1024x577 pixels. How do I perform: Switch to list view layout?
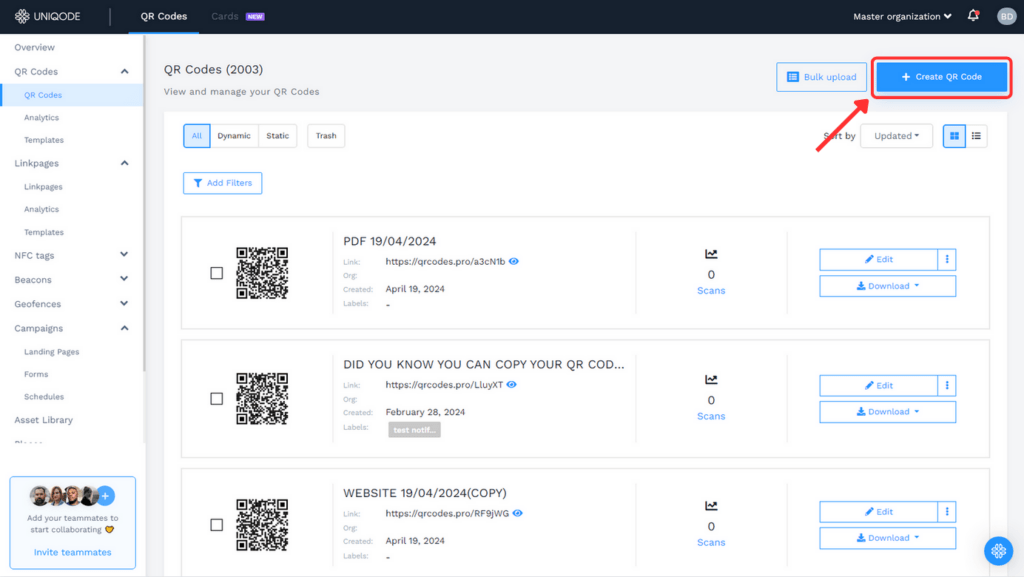click(976, 135)
